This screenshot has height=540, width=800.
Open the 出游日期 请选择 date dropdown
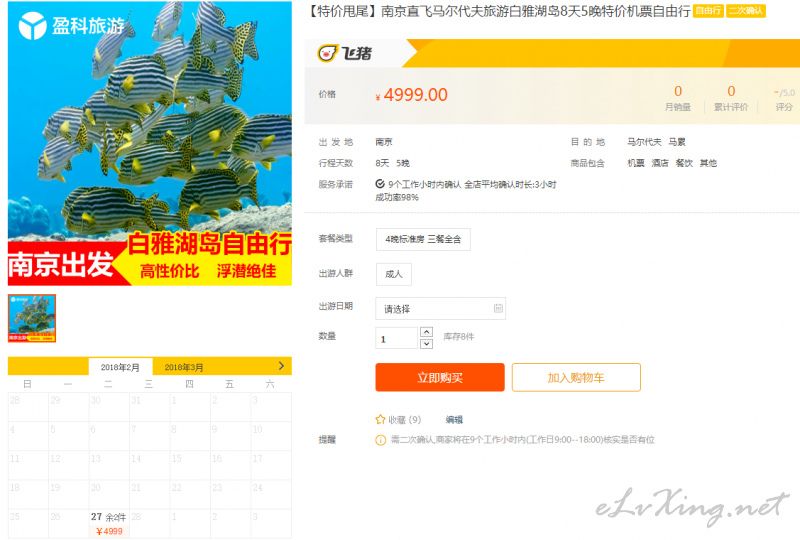coord(440,308)
